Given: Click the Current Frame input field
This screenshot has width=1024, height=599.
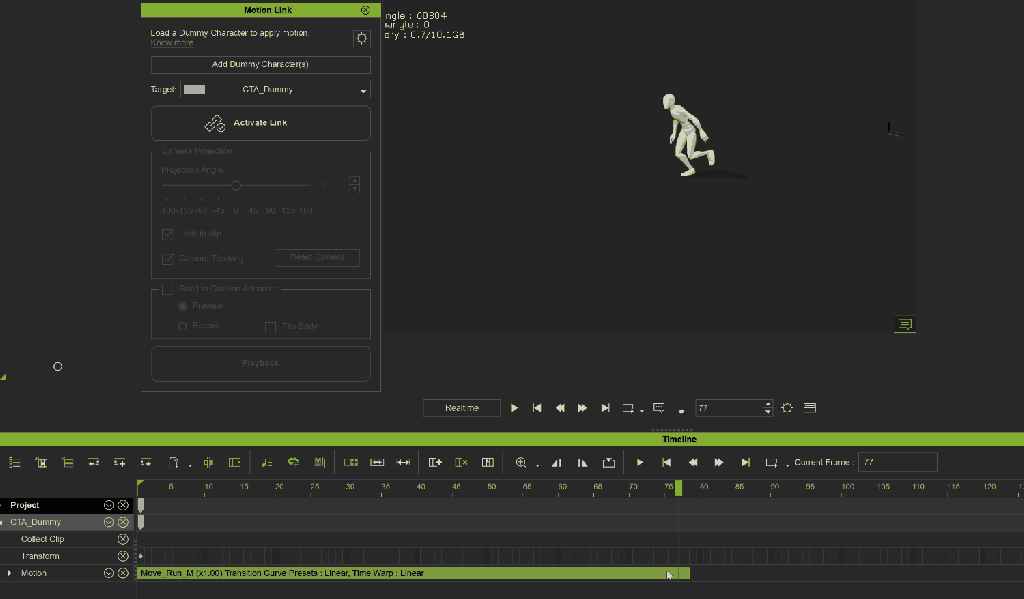Looking at the screenshot, I should [897, 463].
